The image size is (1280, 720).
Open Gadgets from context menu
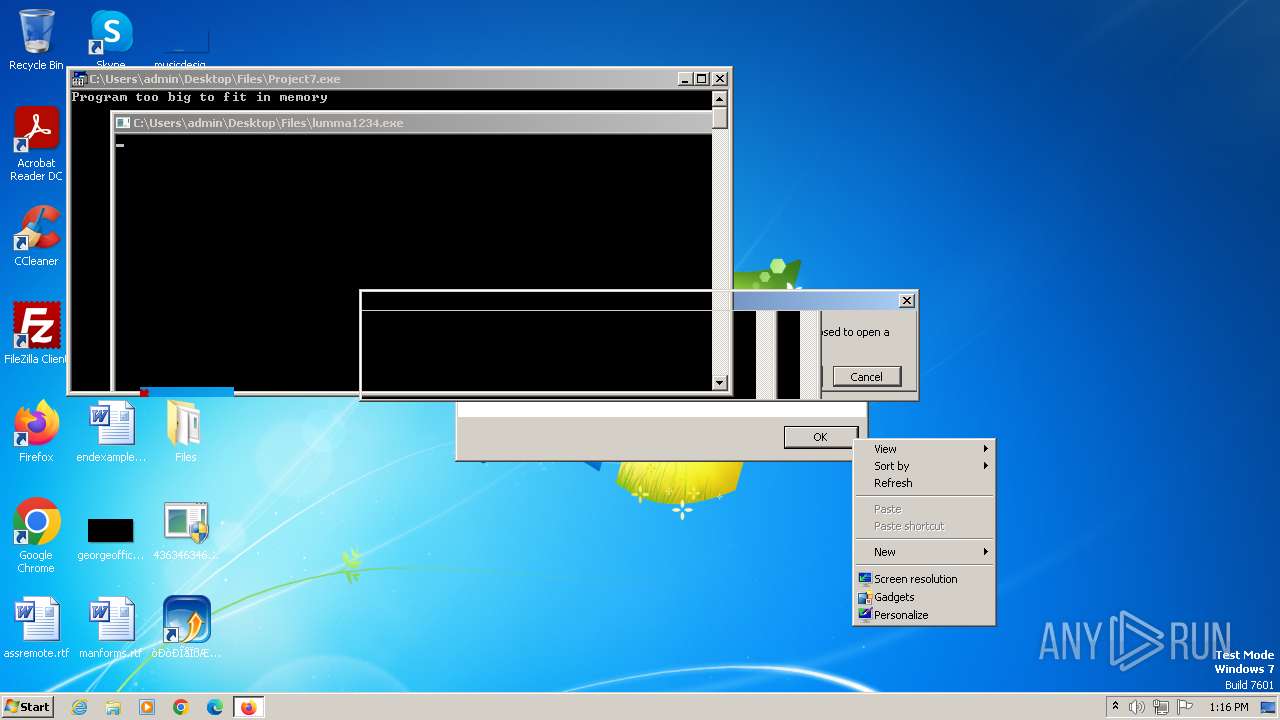click(924, 597)
